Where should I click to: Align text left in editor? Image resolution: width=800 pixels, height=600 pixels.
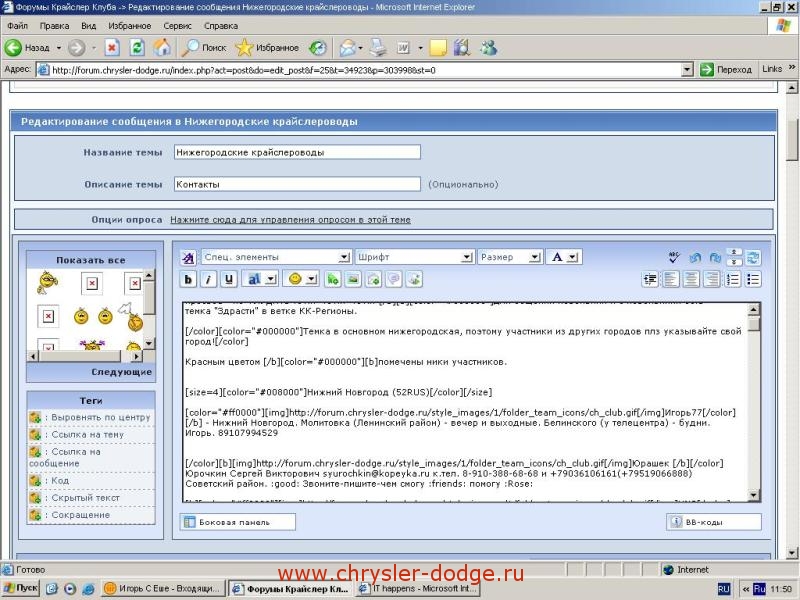point(670,279)
